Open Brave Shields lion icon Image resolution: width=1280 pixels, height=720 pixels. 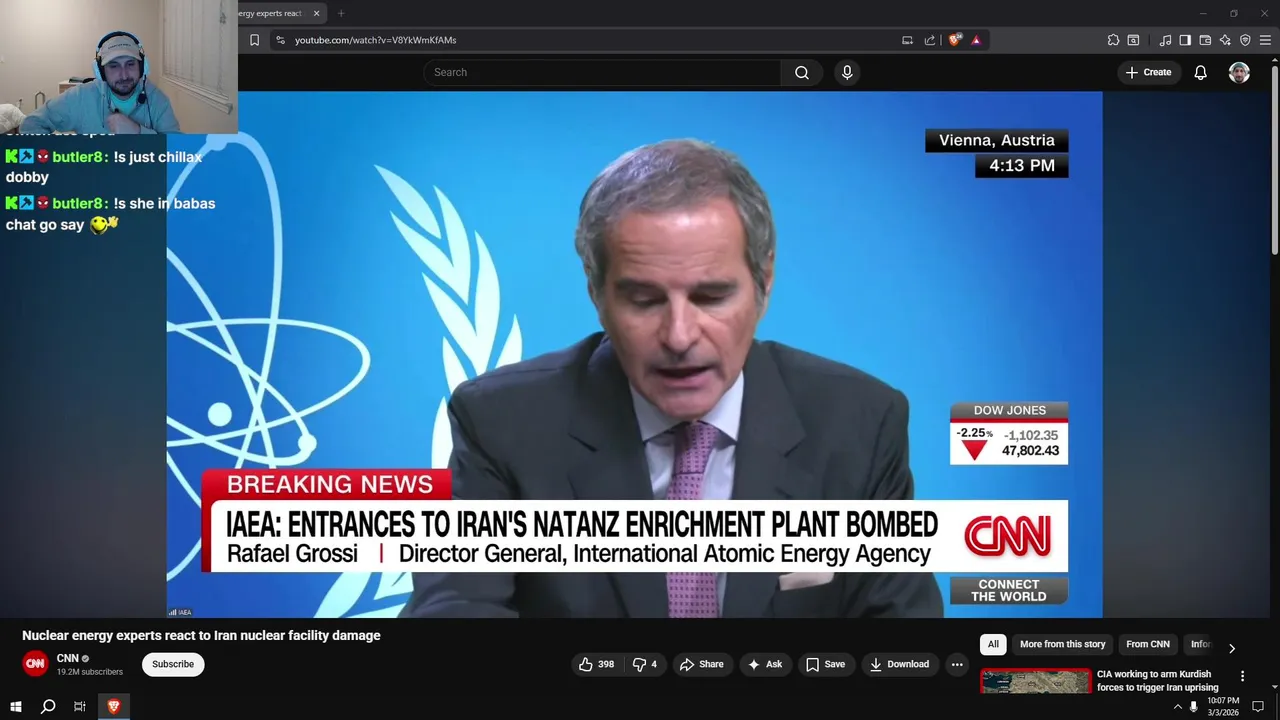[955, 40]
